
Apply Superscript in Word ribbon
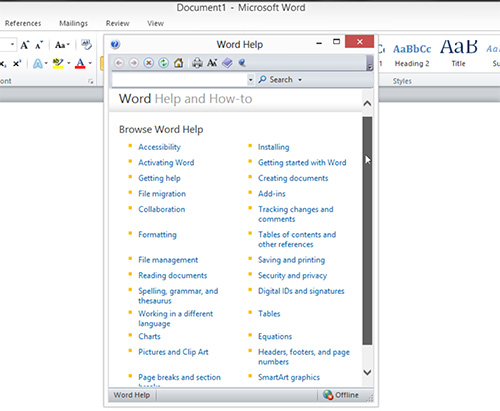coord(17,63)
